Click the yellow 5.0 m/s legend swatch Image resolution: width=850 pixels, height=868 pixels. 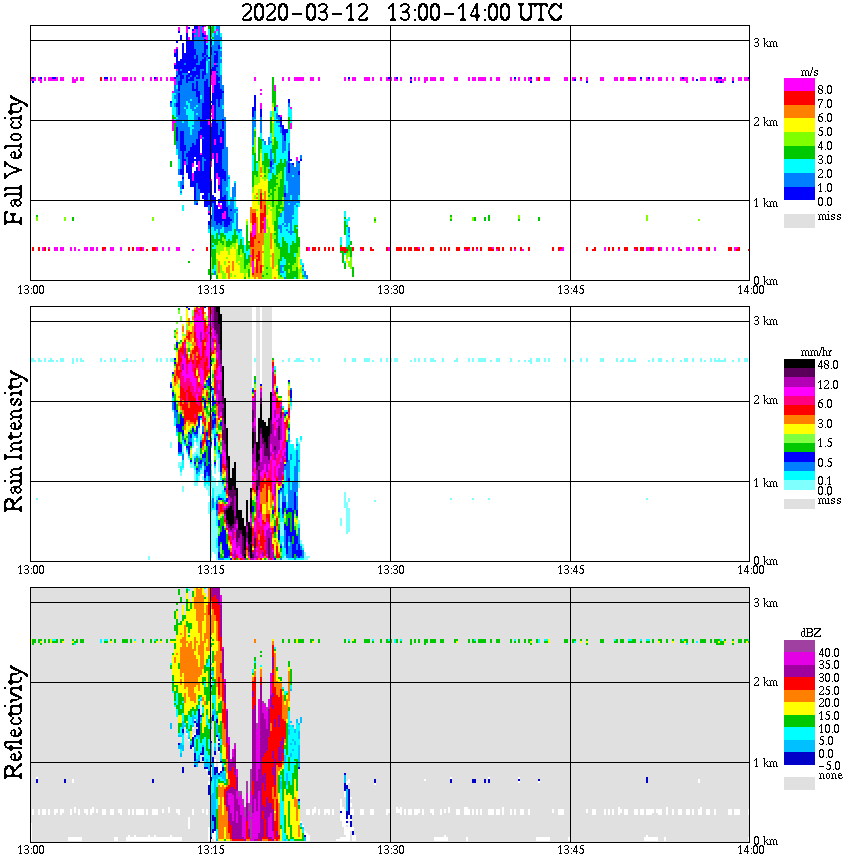coord(799,126)
